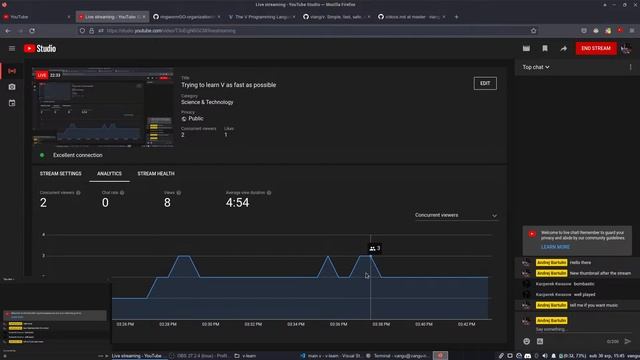Click the red recording icon in taskbar
This screenshot has width=640, height=360.
tap(440, 356)
